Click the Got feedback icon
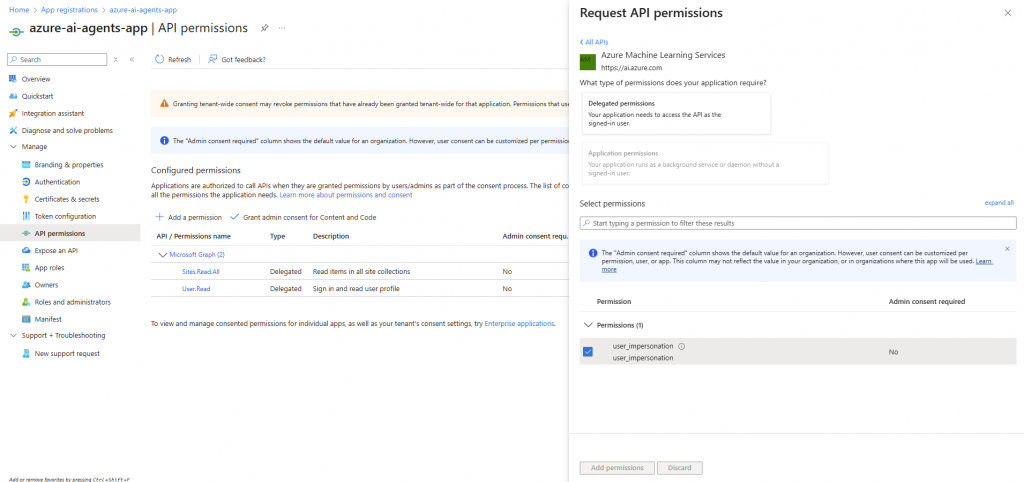The width and height of the screenshot is (1024, 482). (213, 59)
